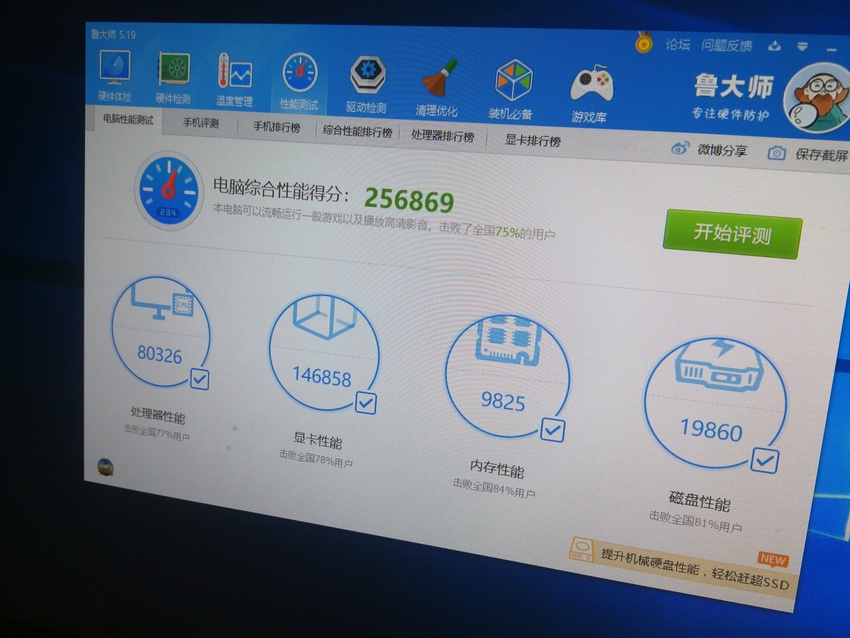The width and height of the screenshot is (850, 638).
Task: Switch to the 手机评测 tab
Action: point(201,123)
